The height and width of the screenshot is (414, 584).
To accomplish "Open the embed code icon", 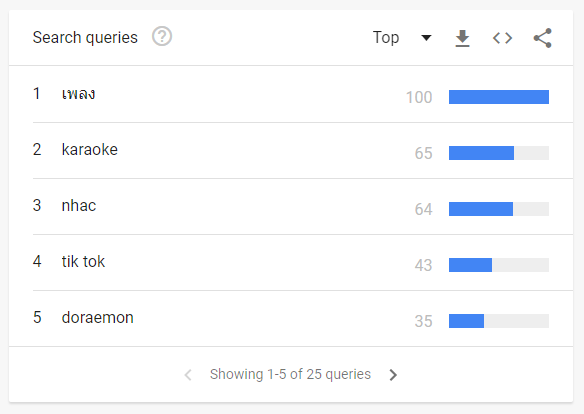I will (502, 38).
